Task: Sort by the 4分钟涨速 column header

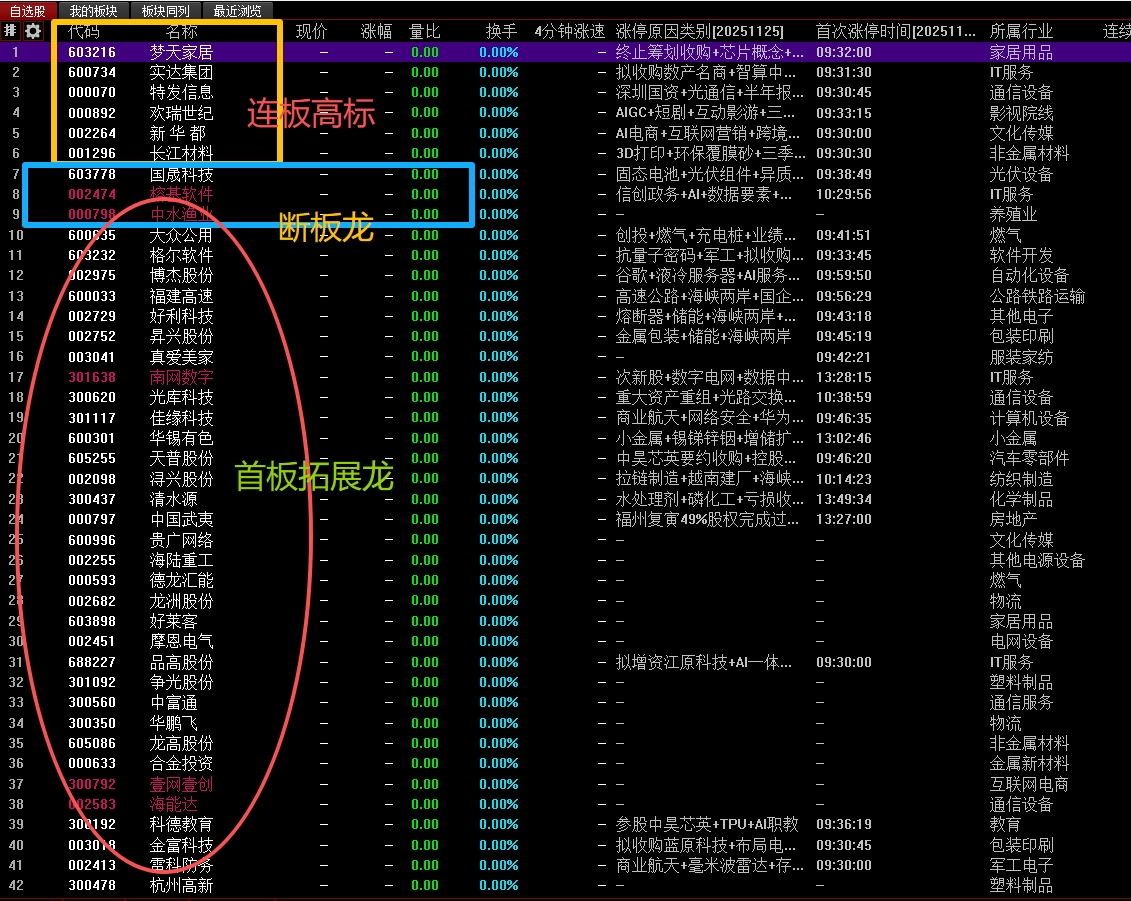Action: pyautogui.click(x=570, y=32)
